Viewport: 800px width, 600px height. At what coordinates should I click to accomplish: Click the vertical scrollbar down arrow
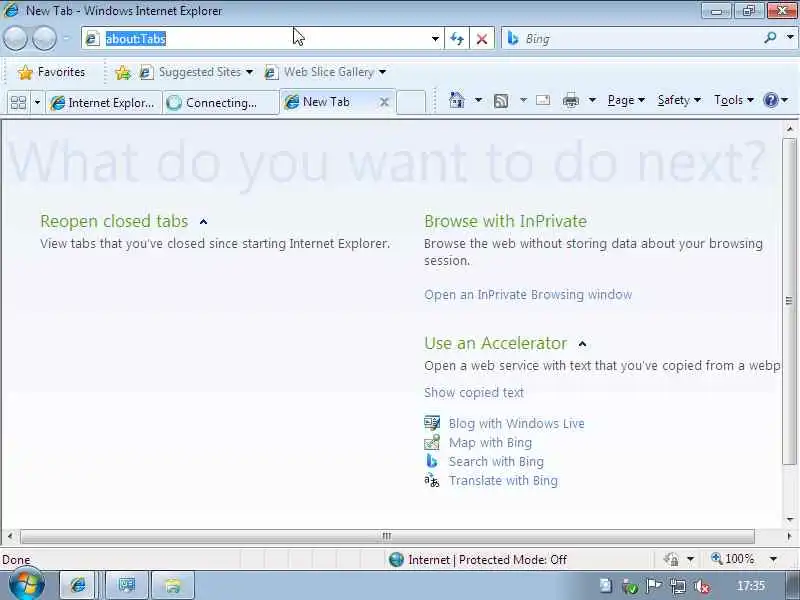[789, 520]
